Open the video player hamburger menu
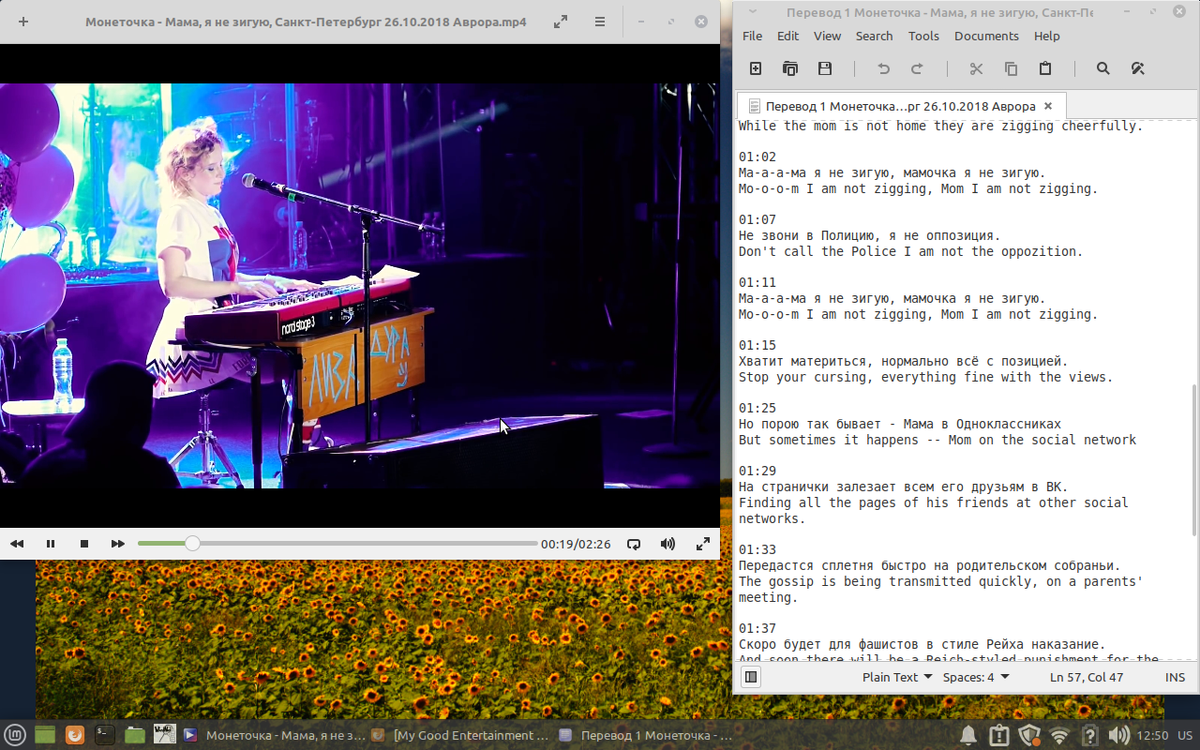Image resolution: width=1200 pixels, height=750 pixels. click(x=599, y=21)
